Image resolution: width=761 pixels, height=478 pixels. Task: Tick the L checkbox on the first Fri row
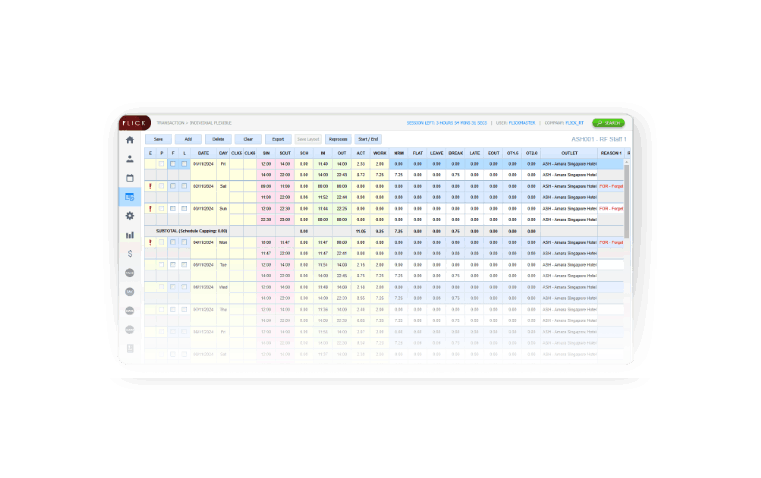pos(184,164)
